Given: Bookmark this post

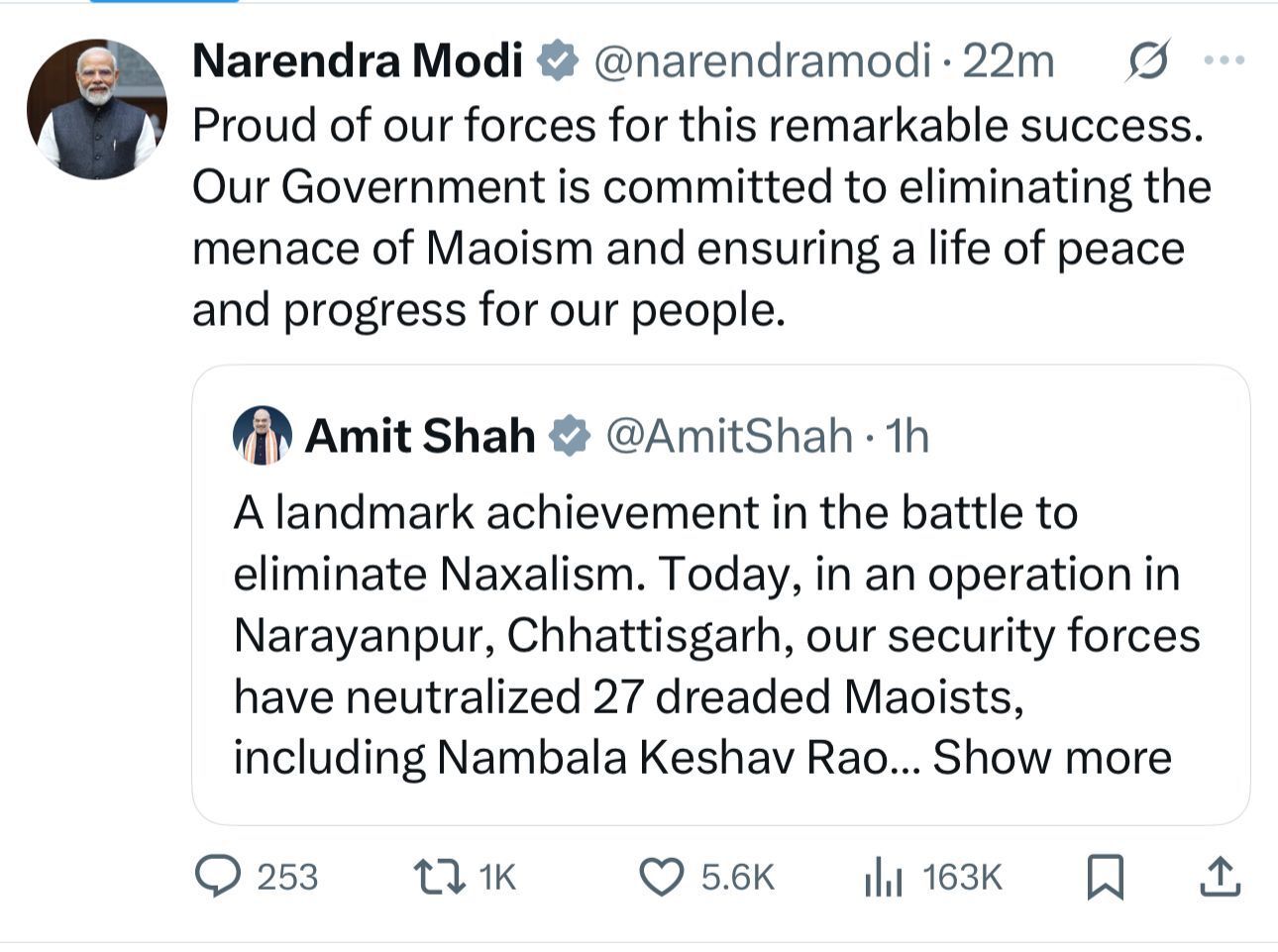Looking at the screenshot, I should click(1105, 877).
